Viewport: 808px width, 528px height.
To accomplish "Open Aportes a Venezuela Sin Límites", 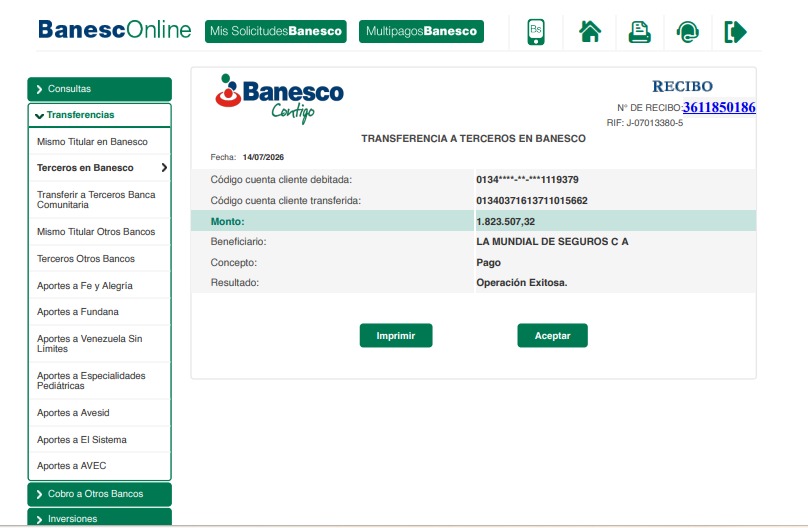I will click(99, 344).
